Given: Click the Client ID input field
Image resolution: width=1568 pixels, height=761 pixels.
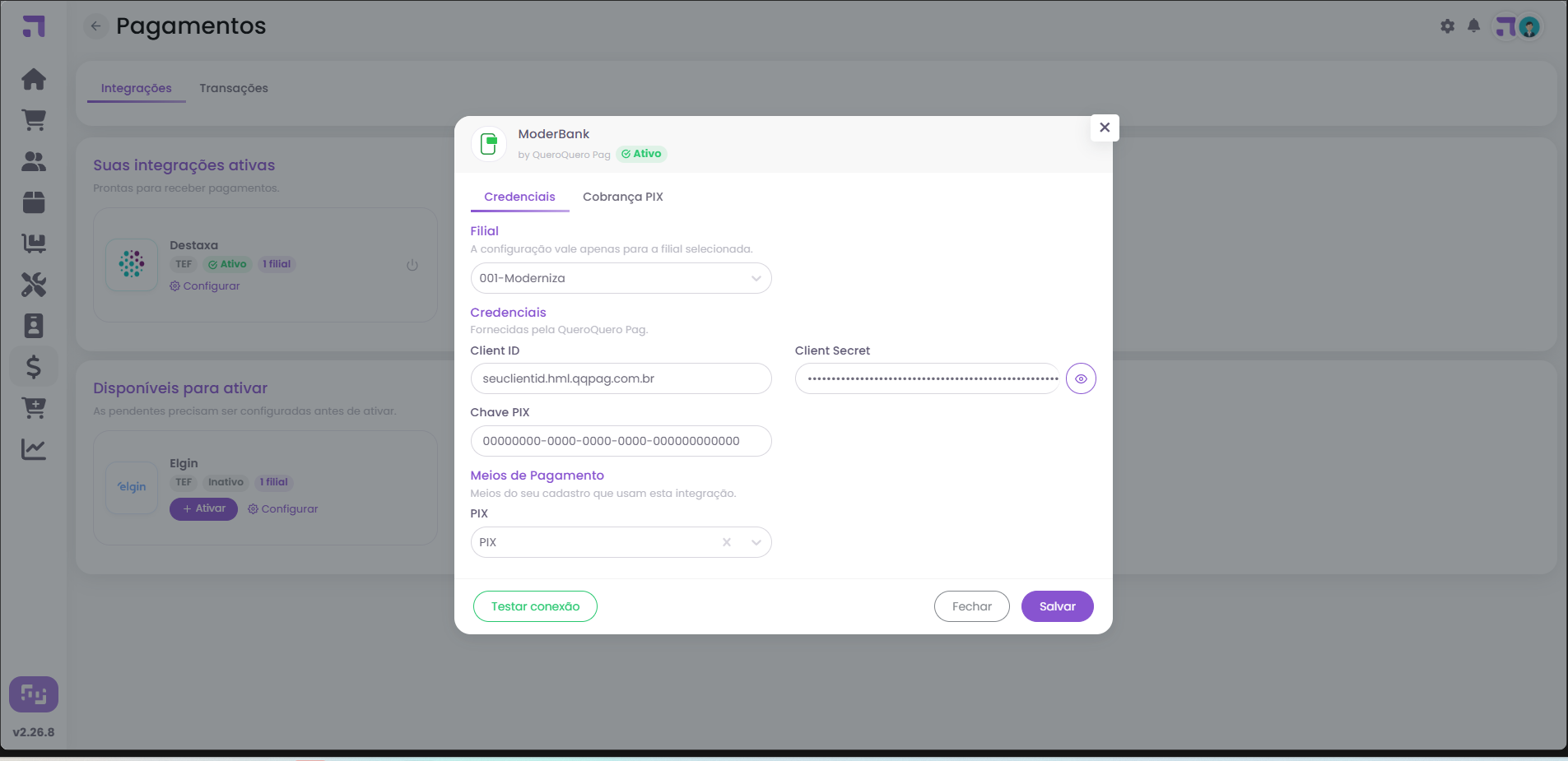Looking at the screenshot, I should pyautogui.click(x=621, y=378).
